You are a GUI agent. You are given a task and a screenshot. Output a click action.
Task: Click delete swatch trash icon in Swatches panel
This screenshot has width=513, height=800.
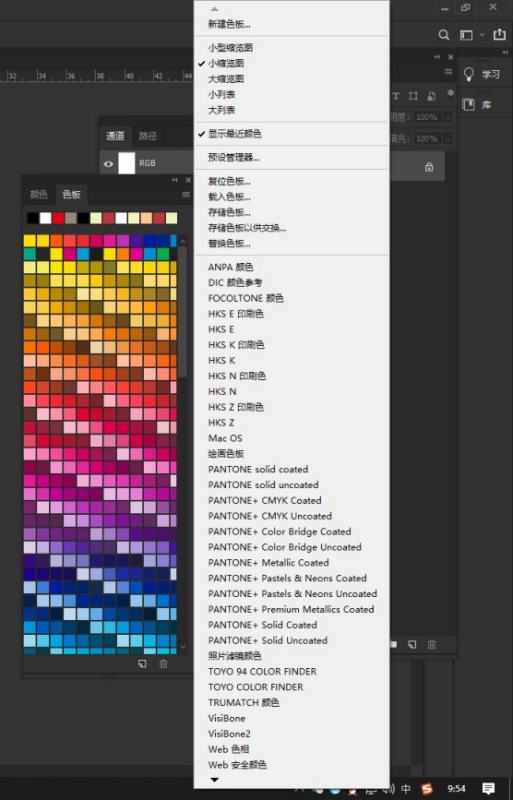(163, 663)
